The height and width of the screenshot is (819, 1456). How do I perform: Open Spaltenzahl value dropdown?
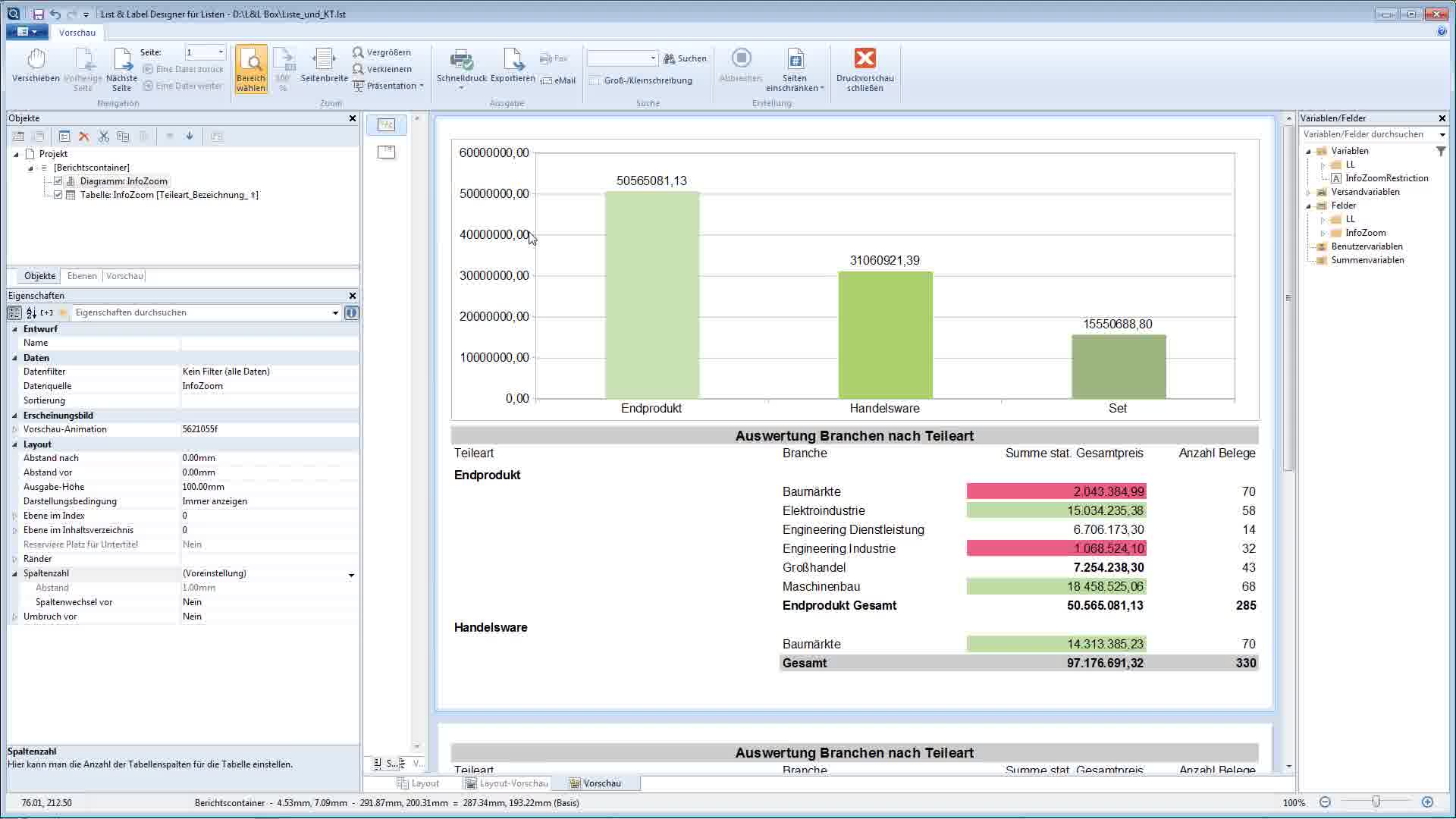pos(351,574)
